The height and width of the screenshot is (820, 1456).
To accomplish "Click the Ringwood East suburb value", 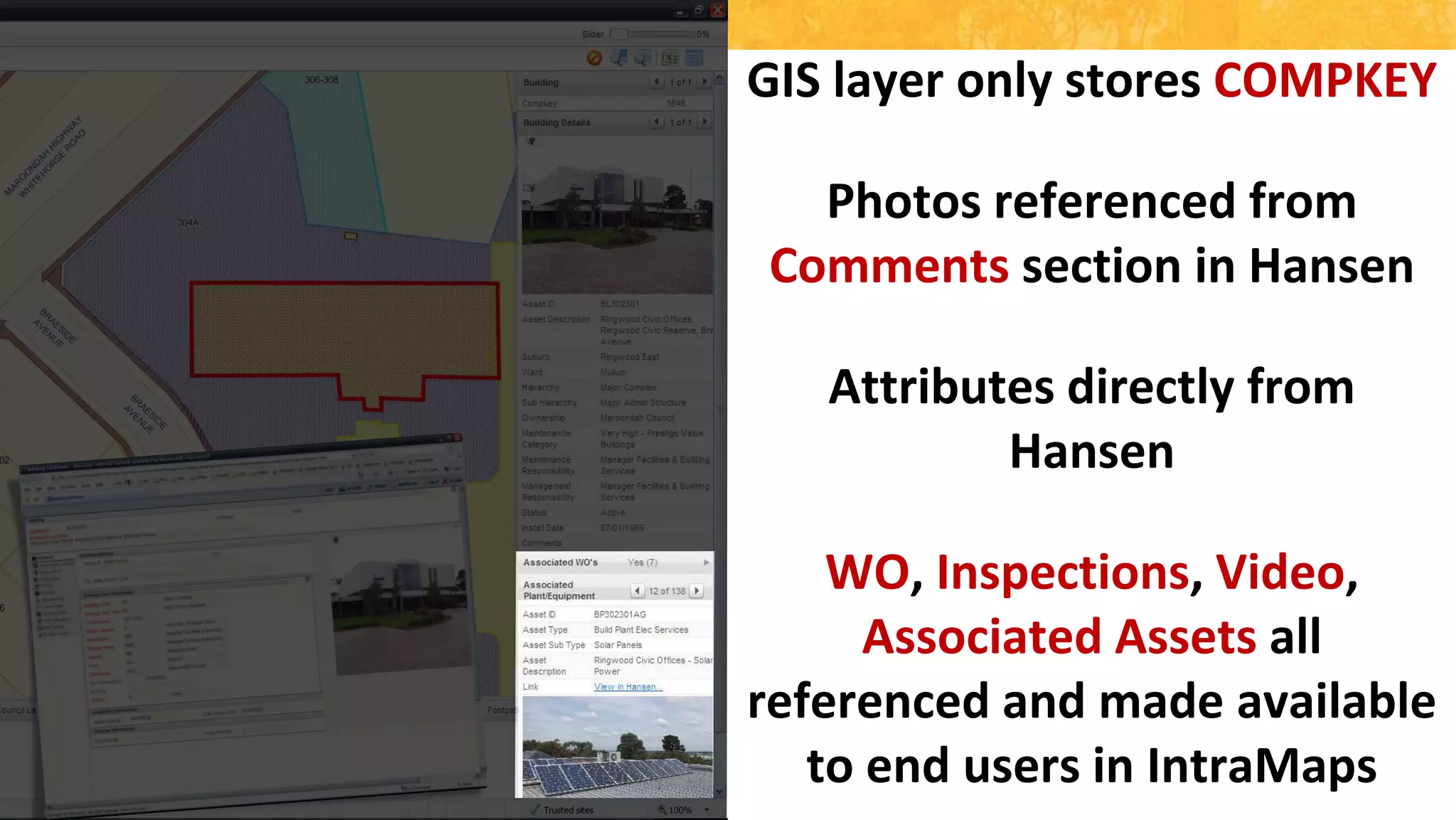I will [x=629, y=357].
